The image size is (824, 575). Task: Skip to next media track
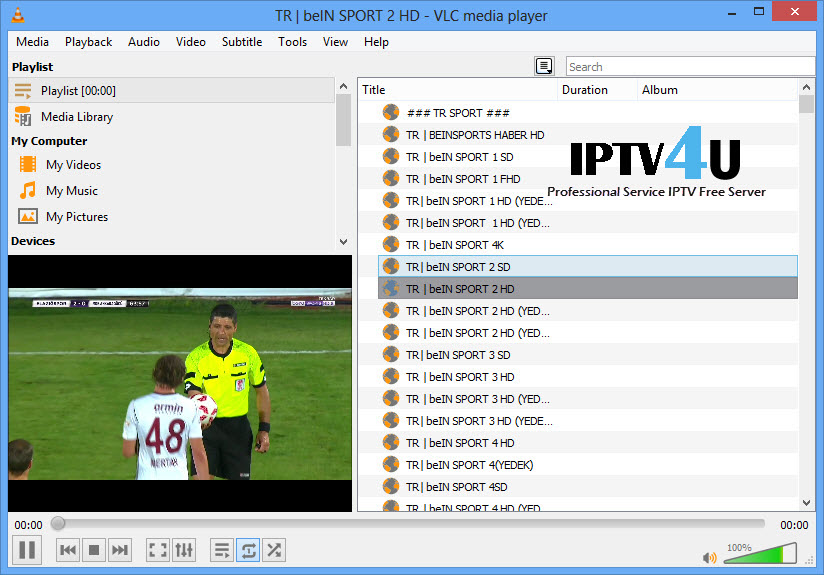(120, 550)
